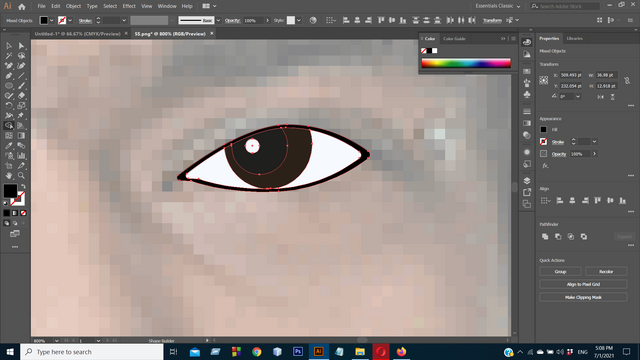Open rotation angle dropdown in Transform
Screen dimensions: 640x360
(578, 97)
